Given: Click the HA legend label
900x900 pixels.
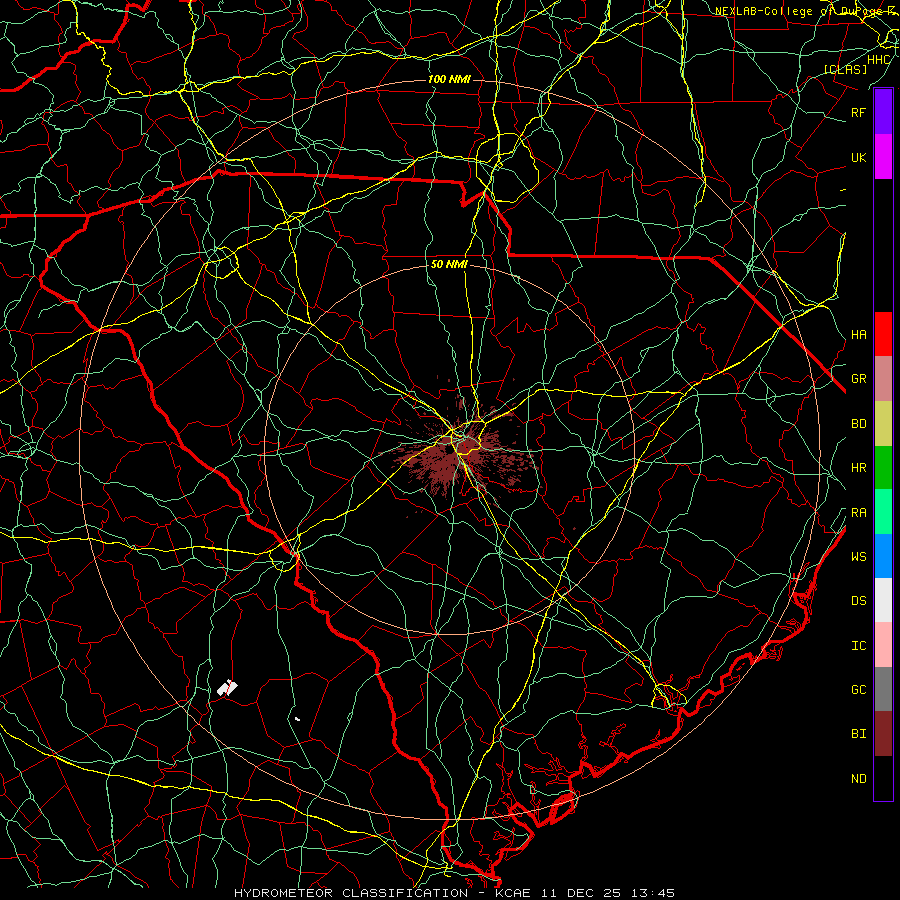Looking at the screenshot, I should pyautogui.click(x=858, y=334).
